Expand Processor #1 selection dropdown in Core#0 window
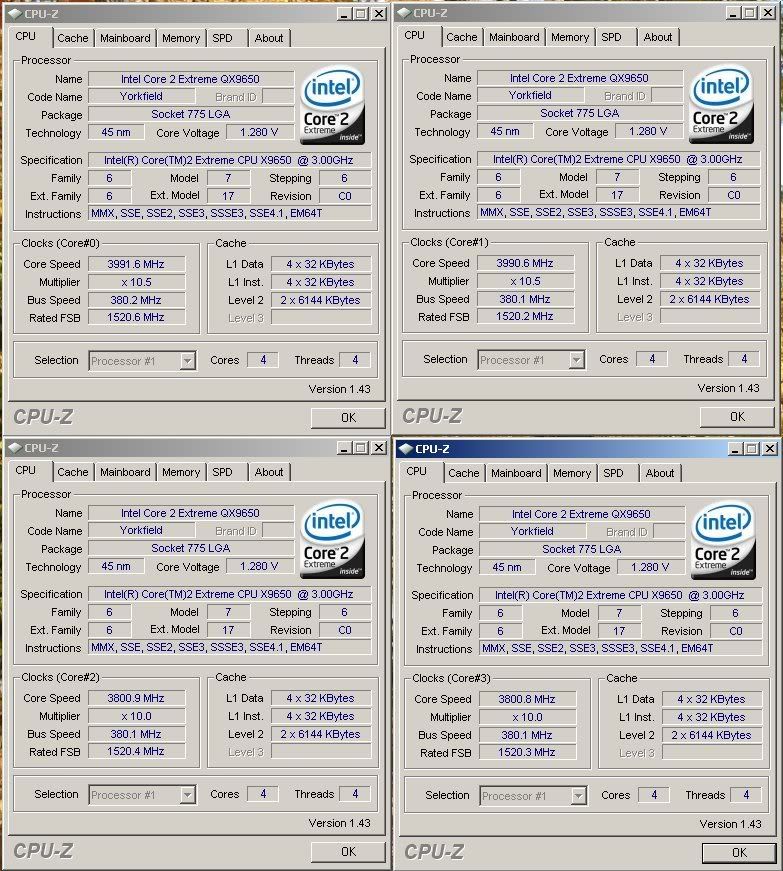The height and width of the screenshot is (871, 783). 188,361
